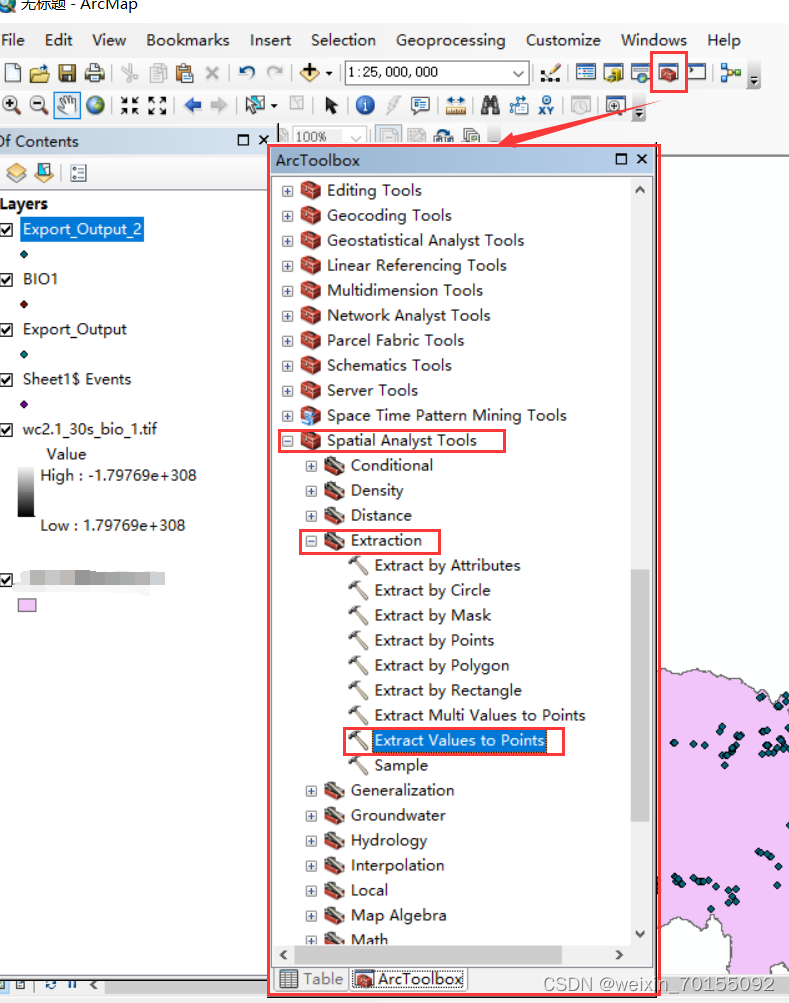Screen dimensions: 789x1003
Task: Open the ModelBuilder window icon
Action: 731,73
